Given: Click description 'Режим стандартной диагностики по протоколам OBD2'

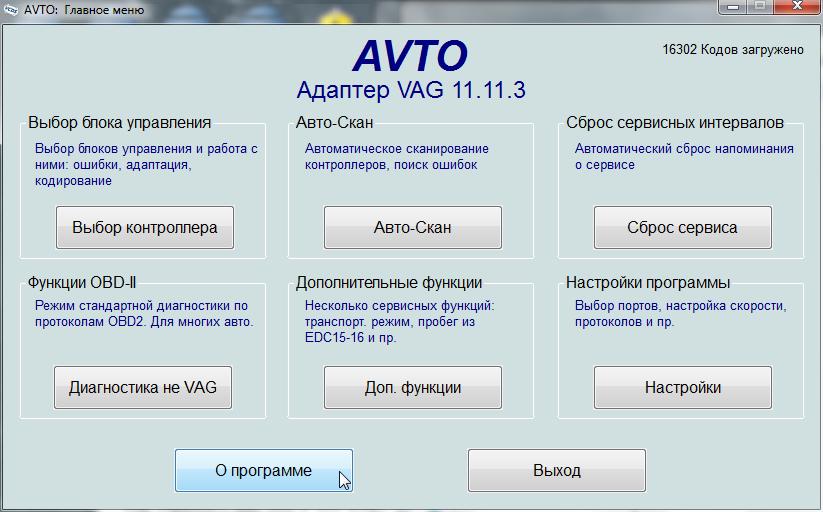Looking at the screenshot, I should coord(144,314).
